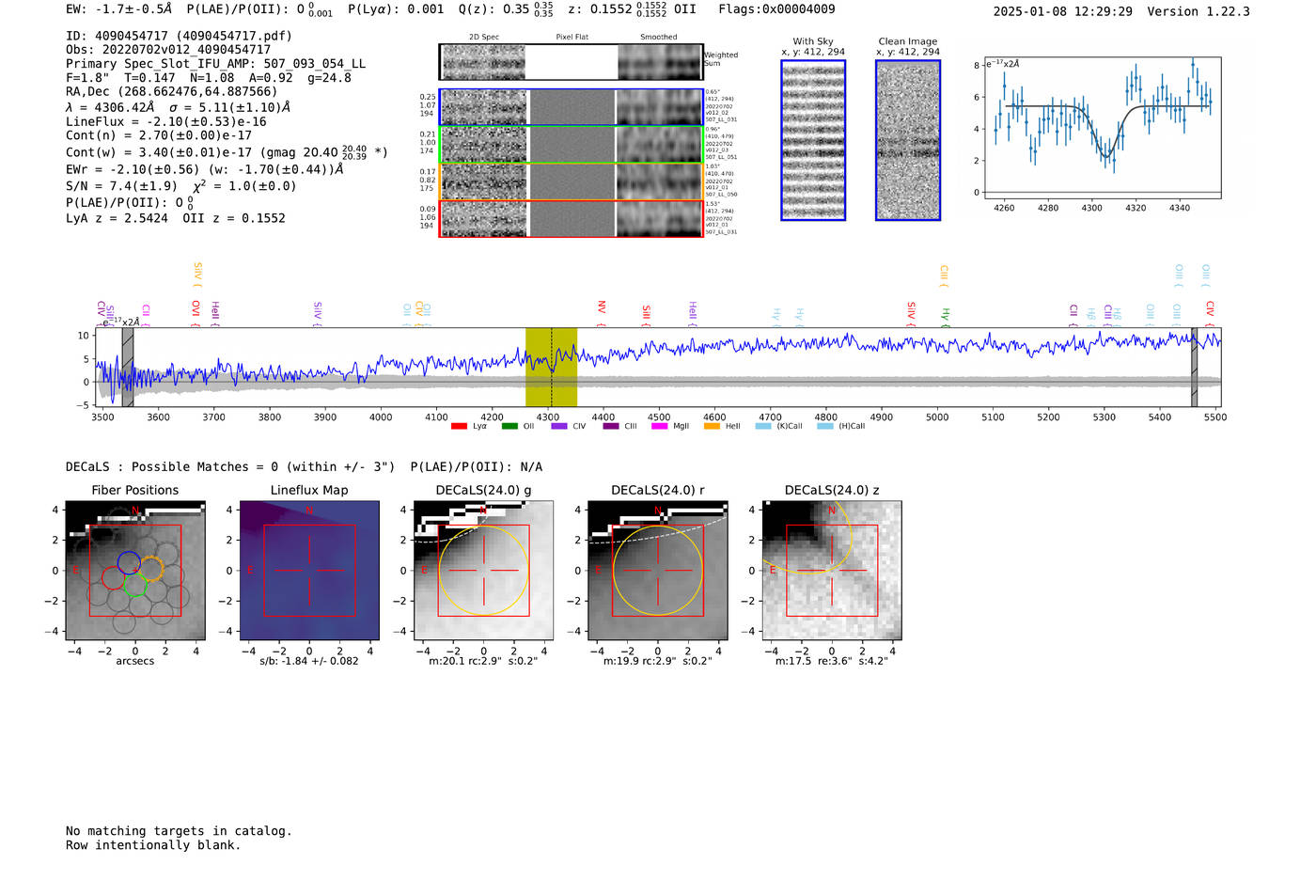The image size is (1316, 896).
Task: Select the green OII legend swatch
Action: click(509, 427)
